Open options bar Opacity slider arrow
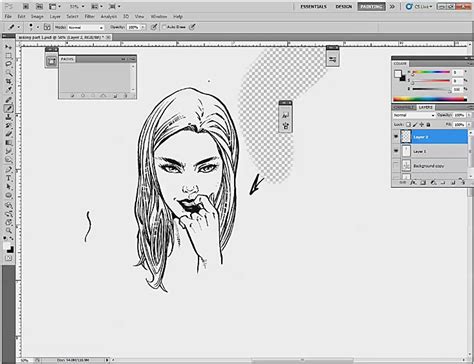Viewport: 474px width, 364px height. [x=143, y=27]
